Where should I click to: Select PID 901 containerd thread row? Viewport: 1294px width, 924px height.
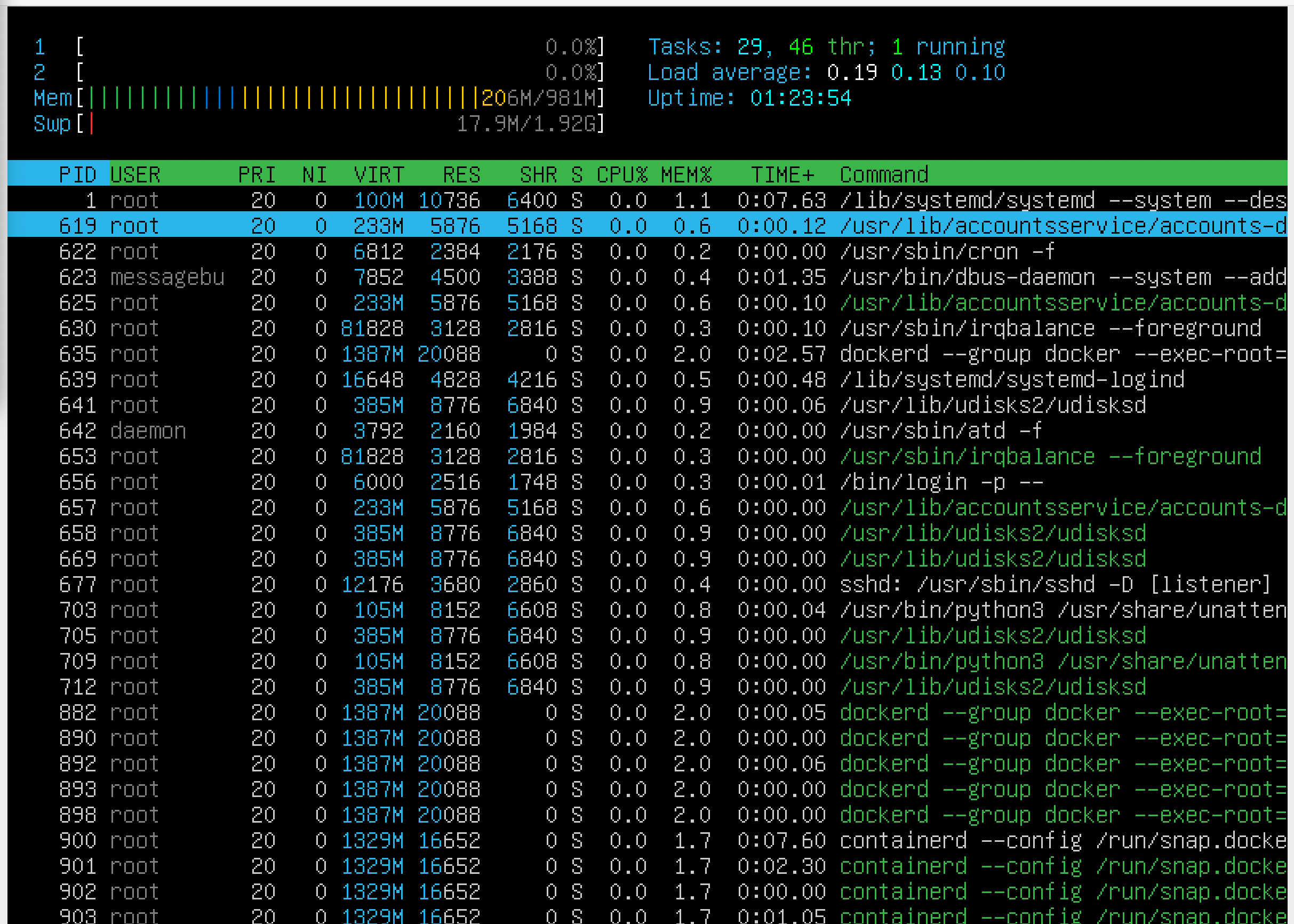(x=648, y=866)
